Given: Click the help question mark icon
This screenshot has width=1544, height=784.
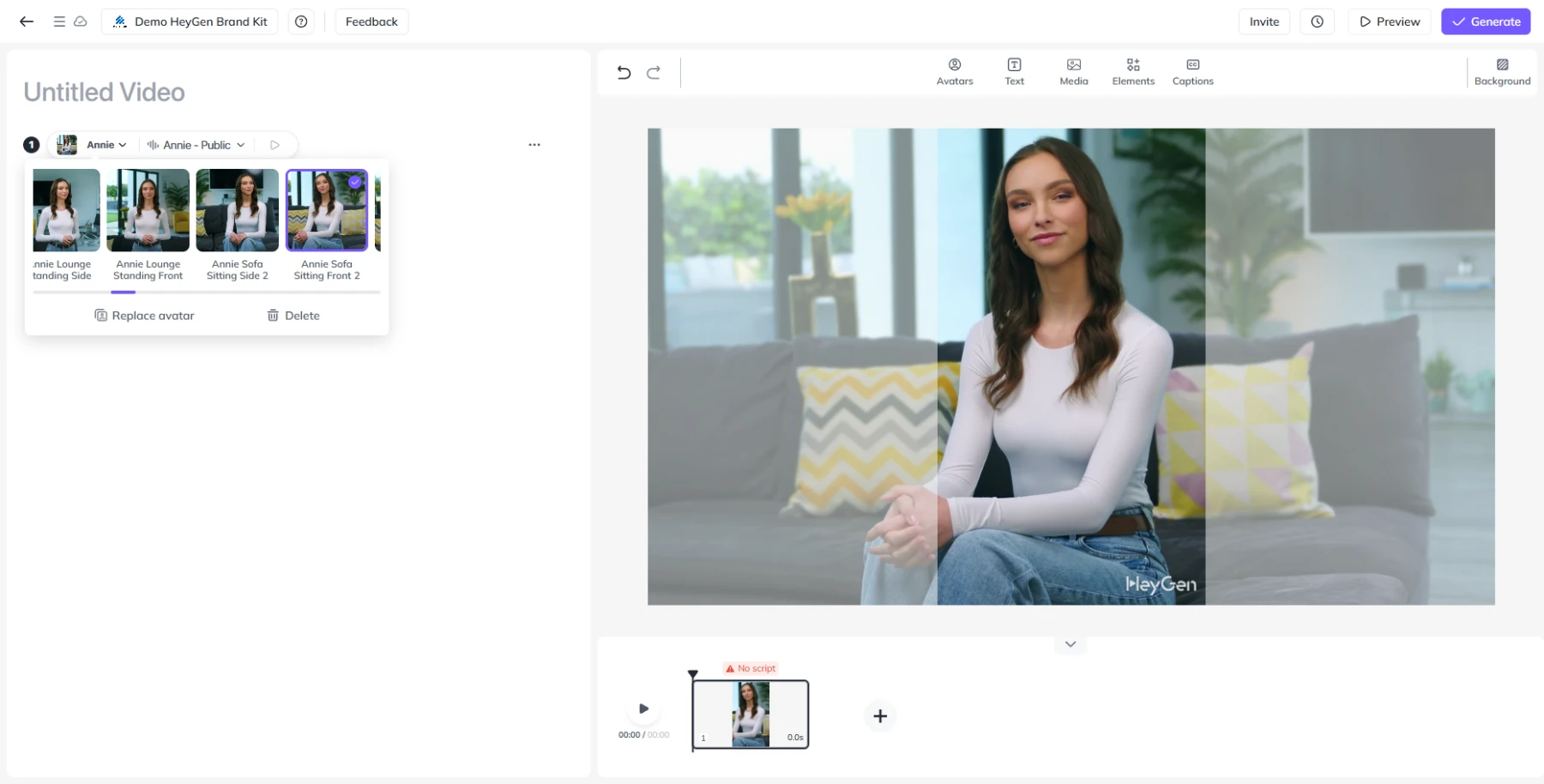Looking at the screenshot, I should 301,21.
